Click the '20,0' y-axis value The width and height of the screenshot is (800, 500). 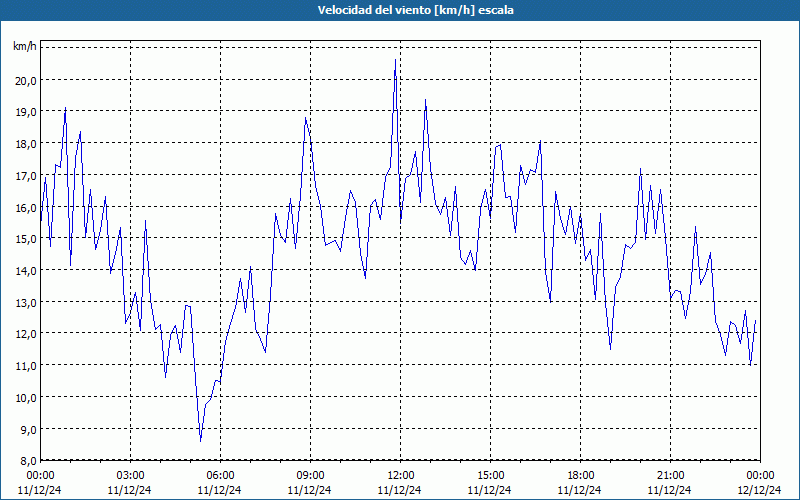pos(28,80)
